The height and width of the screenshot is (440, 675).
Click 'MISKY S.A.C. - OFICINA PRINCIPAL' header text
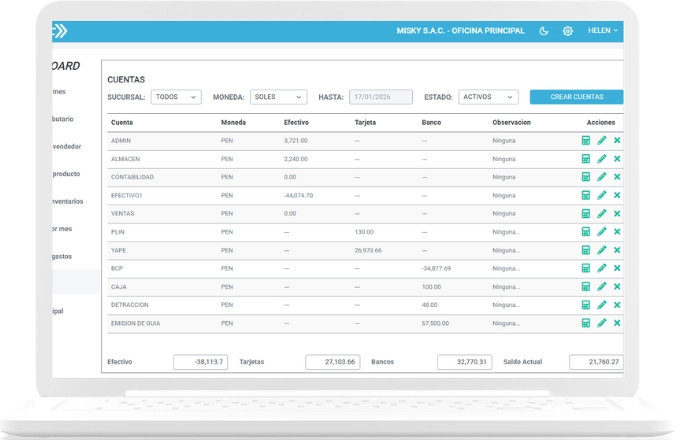[x=461, y=31]
